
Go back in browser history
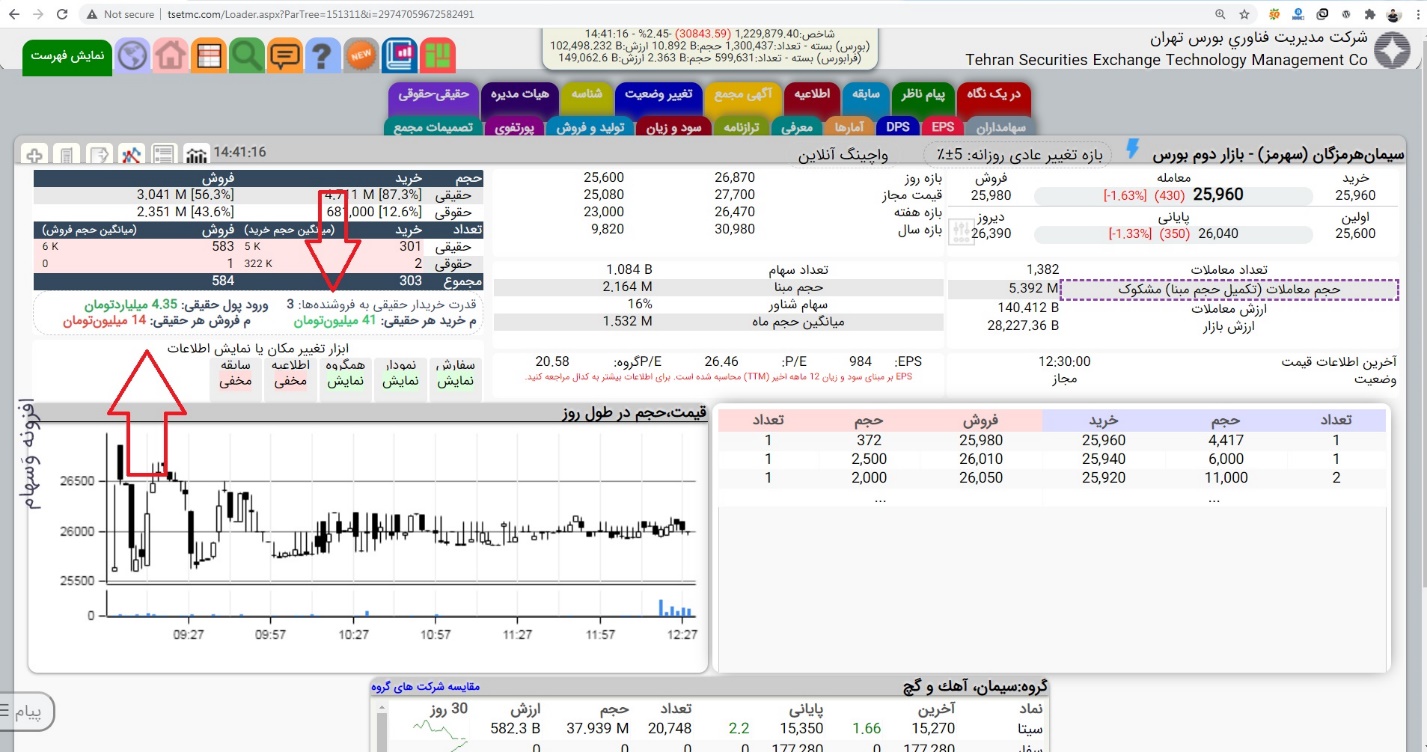click(x=14, y=14)
